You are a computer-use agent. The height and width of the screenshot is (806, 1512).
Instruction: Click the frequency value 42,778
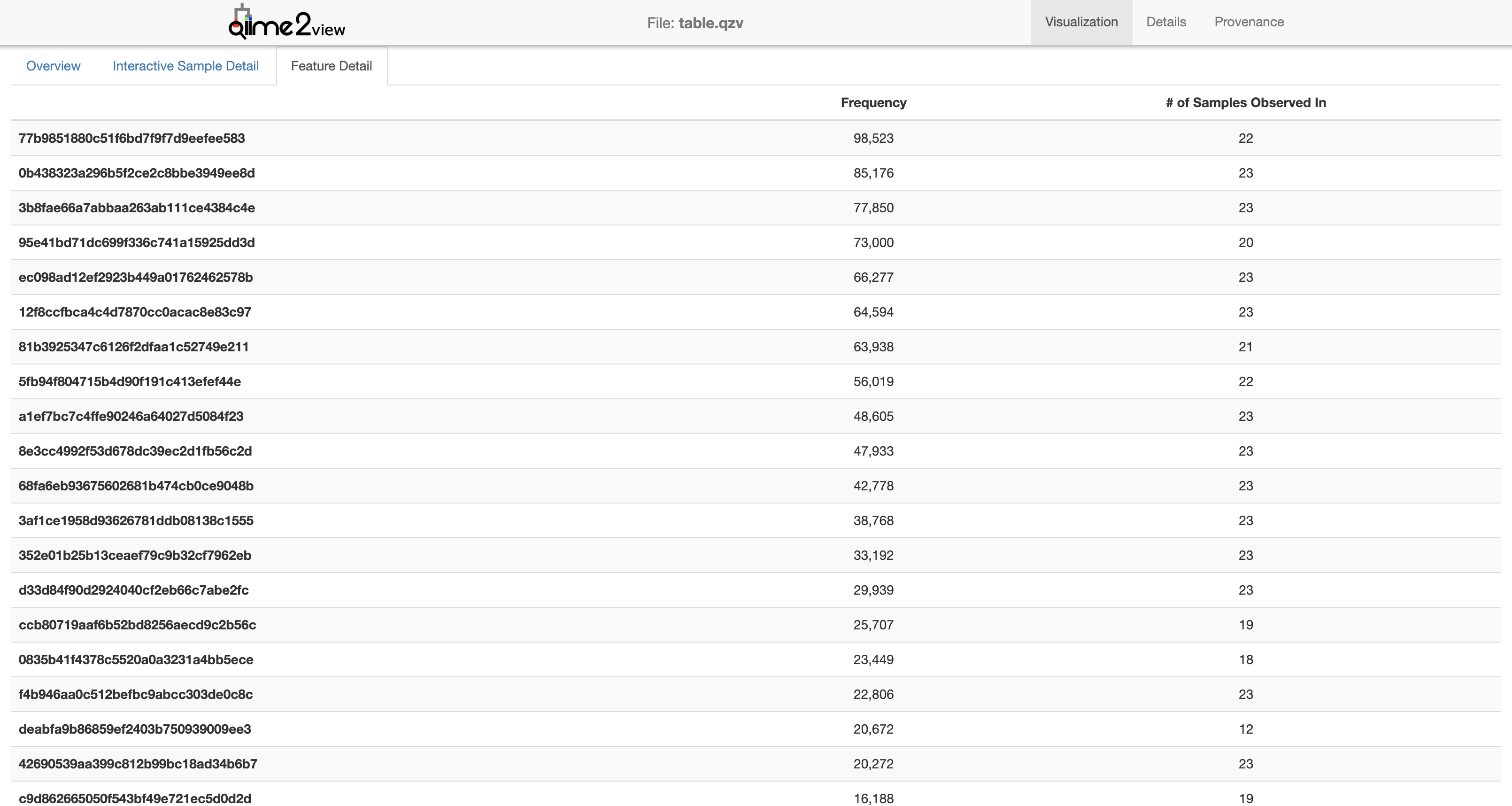click(873, 486)
